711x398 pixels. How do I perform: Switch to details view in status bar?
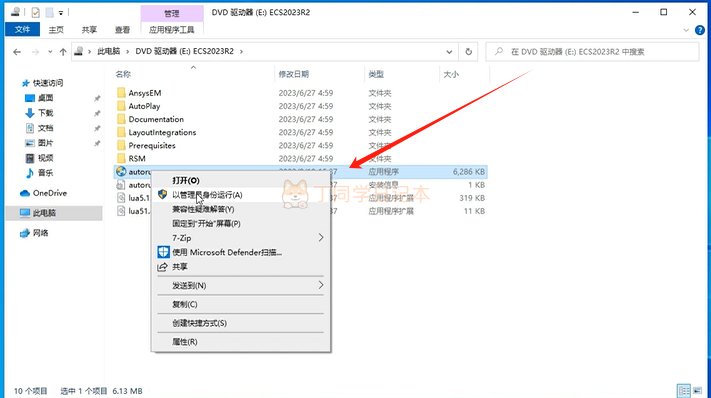click(x=683, y=390)
